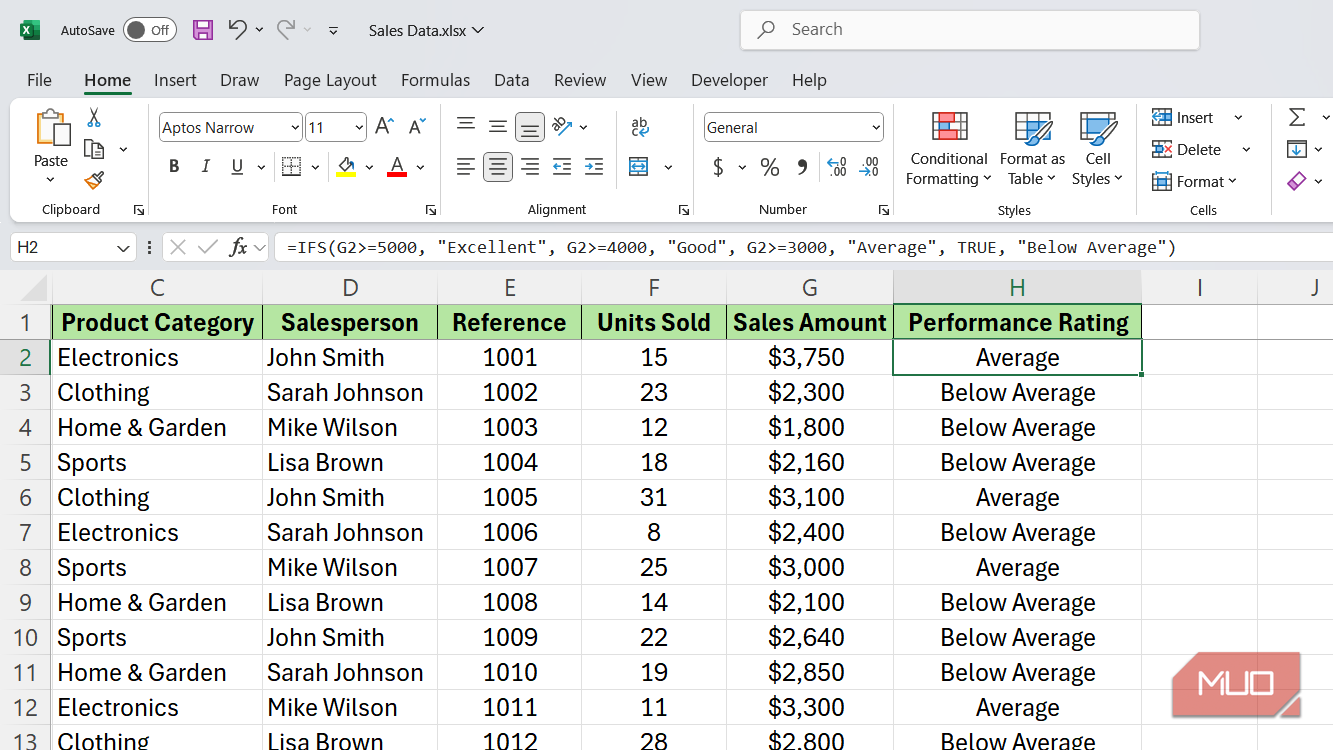Apply Percent Style number format
This screenshot has width=1333, height=750.
pyautogui.click(x=769, y=167)
